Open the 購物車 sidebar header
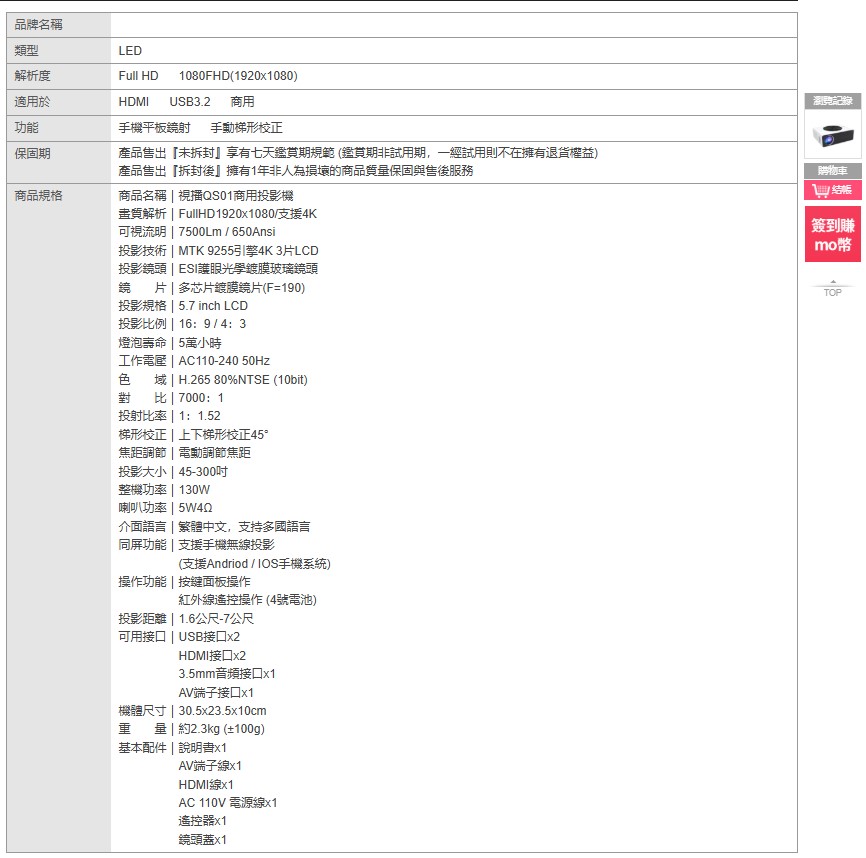 tap(832, 171)
